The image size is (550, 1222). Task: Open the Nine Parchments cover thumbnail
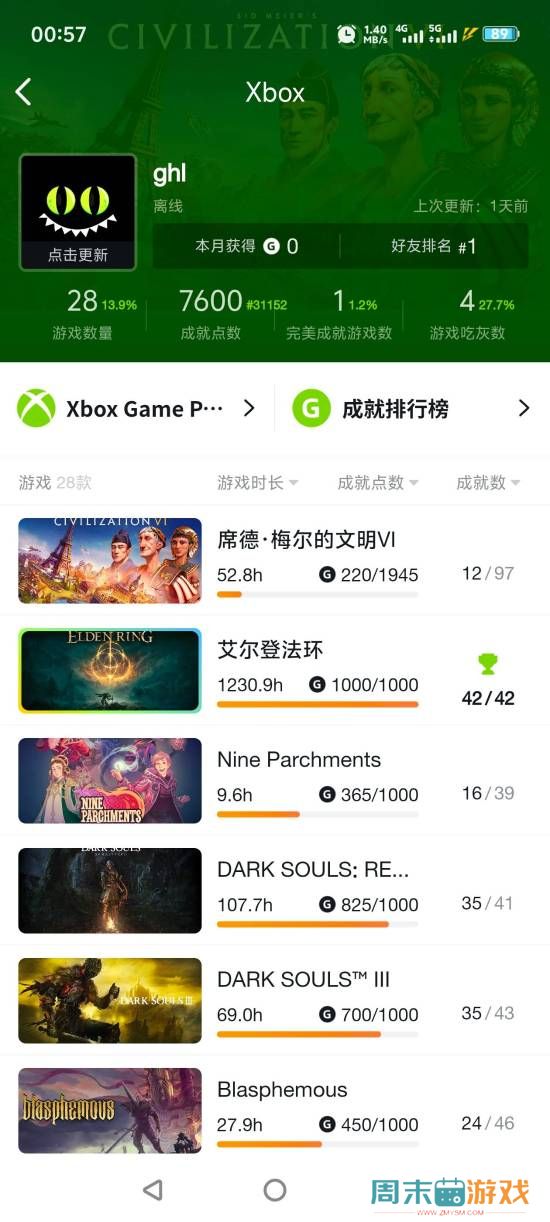(110, 780)
